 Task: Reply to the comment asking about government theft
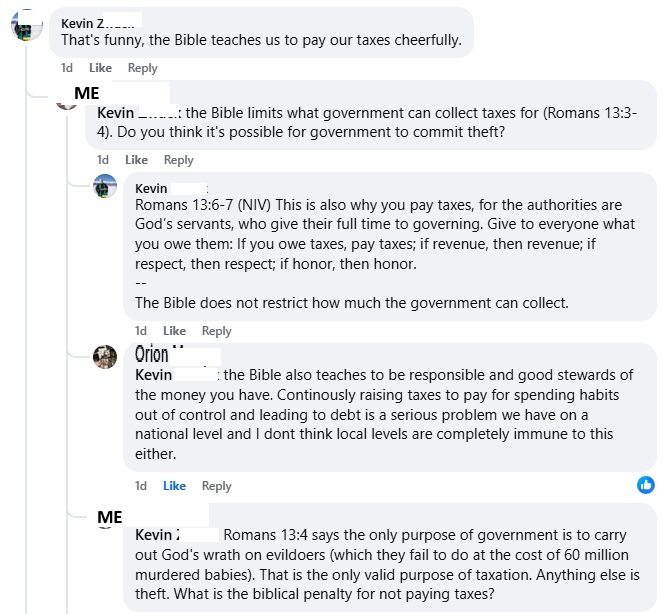click(x=178, y=160)
